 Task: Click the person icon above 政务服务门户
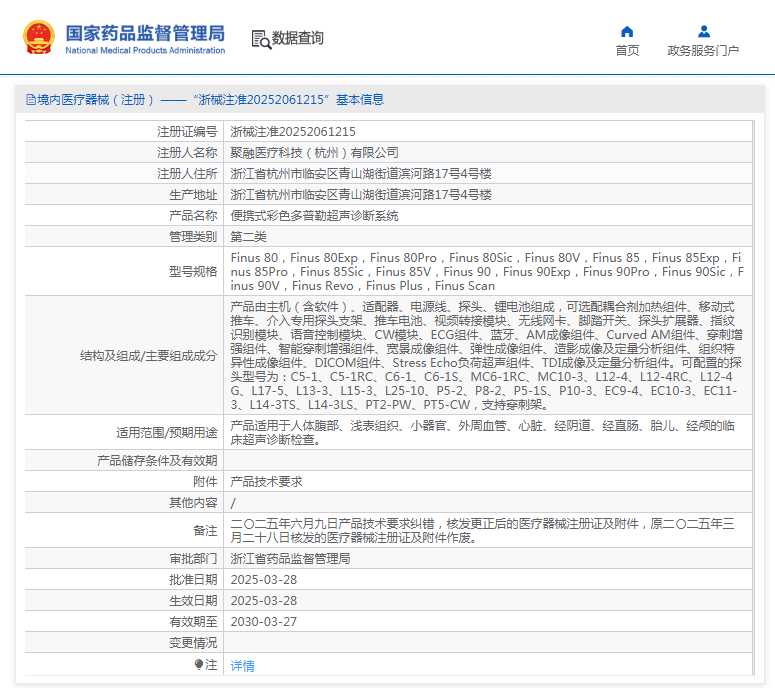(x=703, y=31)
